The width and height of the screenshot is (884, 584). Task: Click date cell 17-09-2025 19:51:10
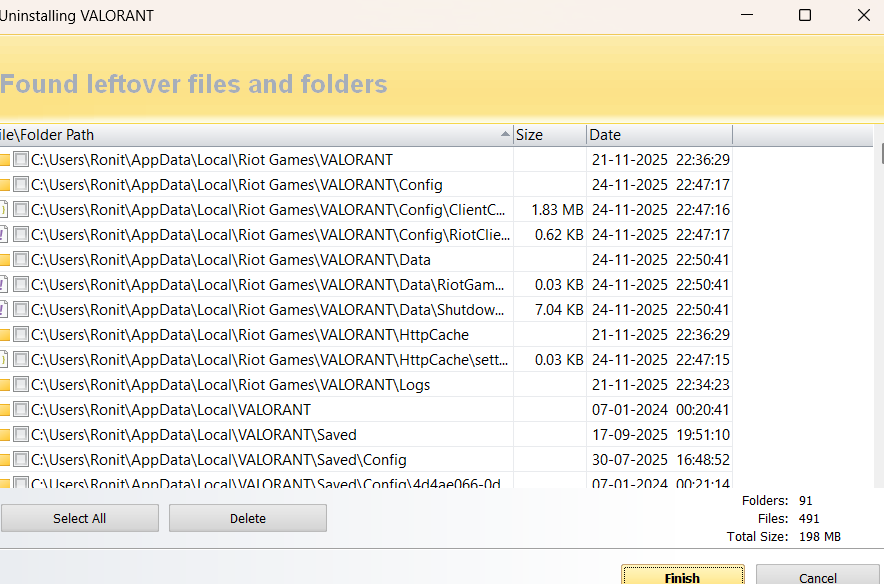tap(661, 435)
